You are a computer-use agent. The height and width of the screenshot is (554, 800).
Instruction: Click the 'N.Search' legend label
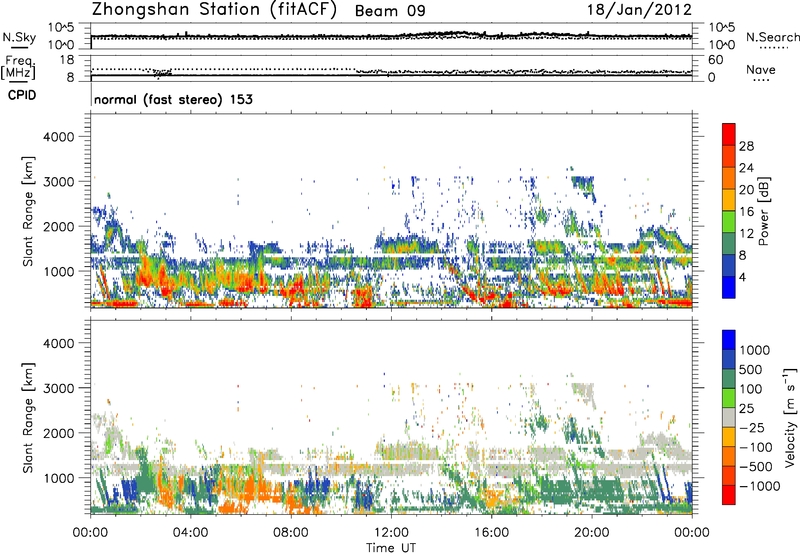point(772,37)
